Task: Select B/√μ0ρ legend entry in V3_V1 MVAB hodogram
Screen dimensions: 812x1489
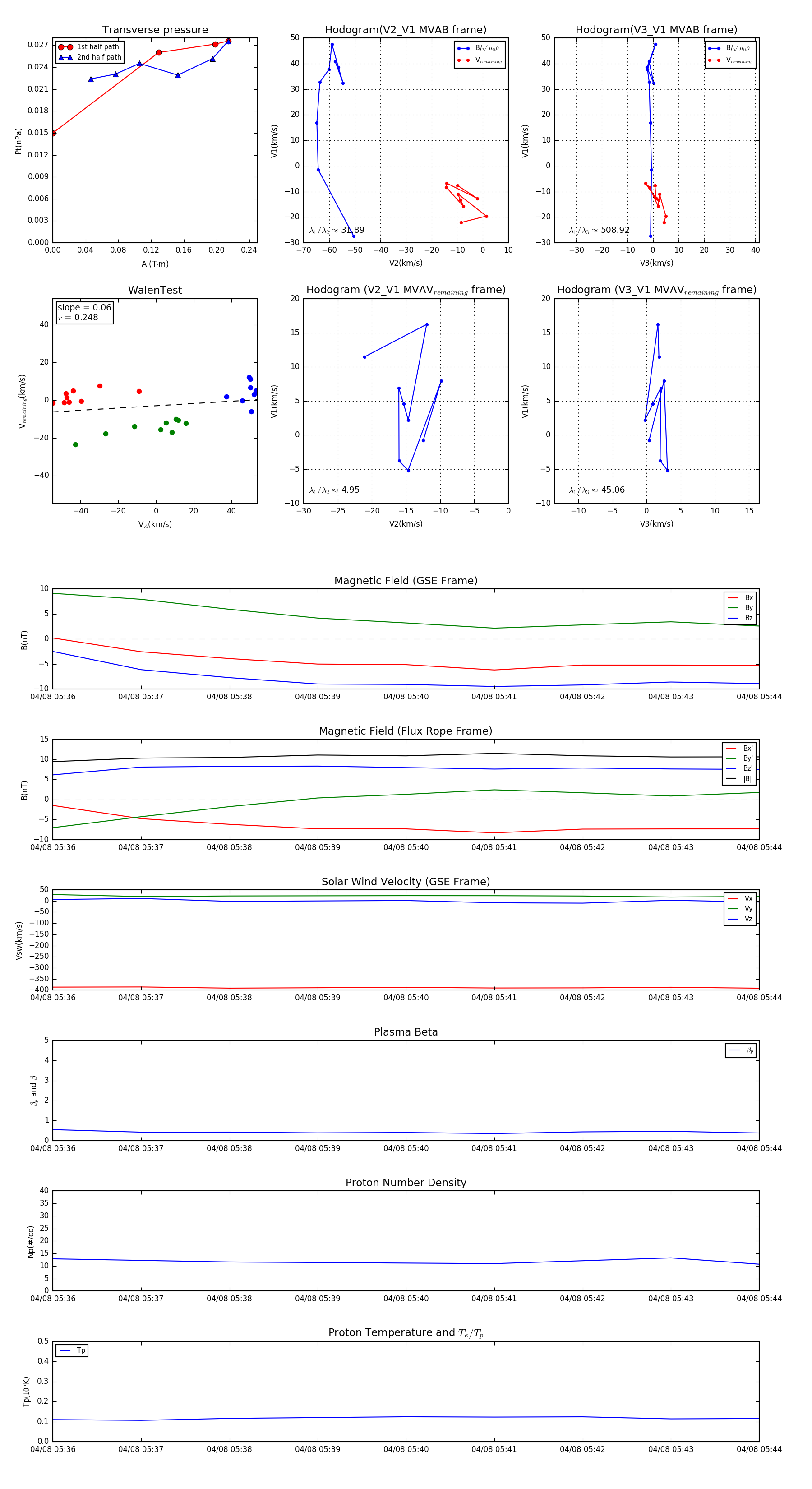Action: (730, 48)
